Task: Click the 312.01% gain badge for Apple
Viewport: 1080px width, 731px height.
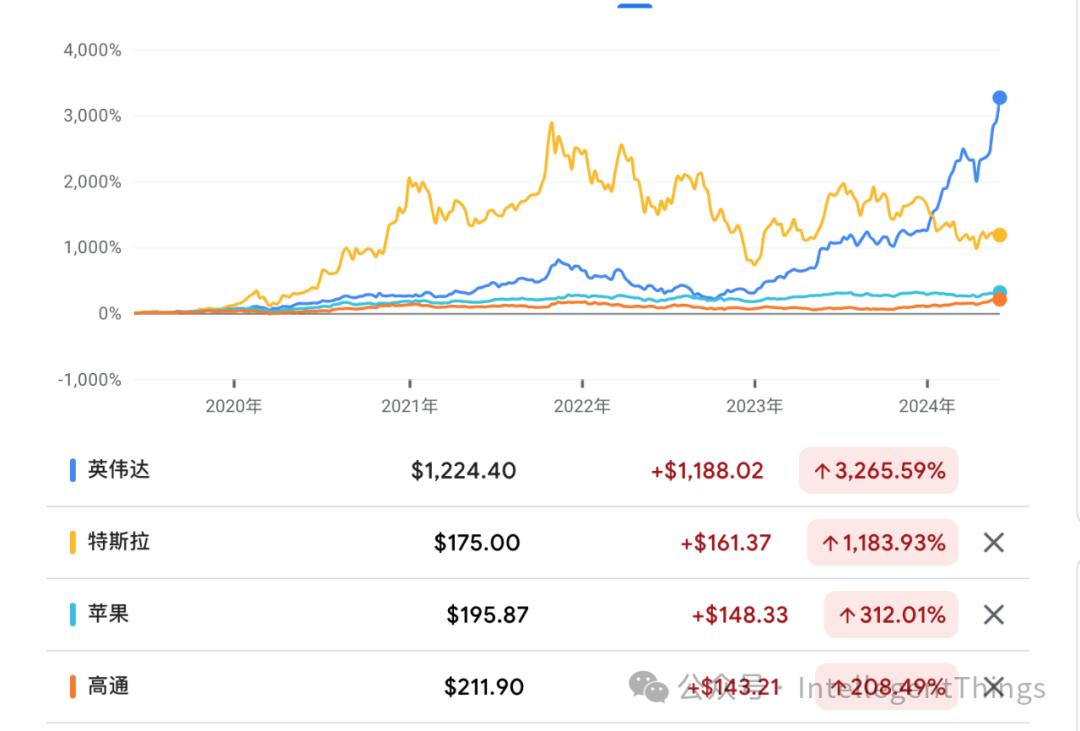Action: click(x=890, y=615)
